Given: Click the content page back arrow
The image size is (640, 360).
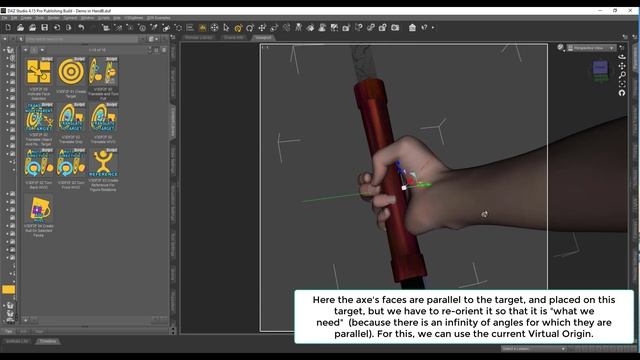Looking at the screenshot, I should pyautogui.click(x=26, y=50).
